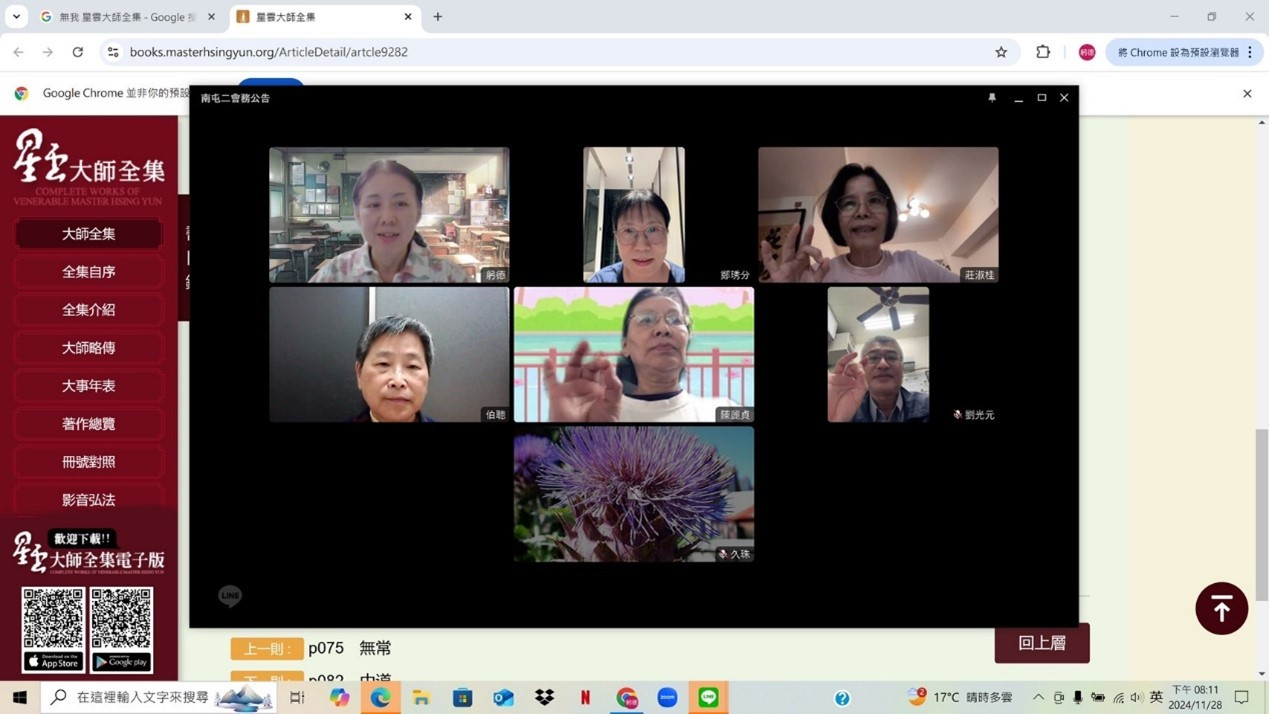Image resolution: width=1269 pixels, height=714 pixels.
Task: Click the scroll-to-top arrow button
Action: [1221, 608]
